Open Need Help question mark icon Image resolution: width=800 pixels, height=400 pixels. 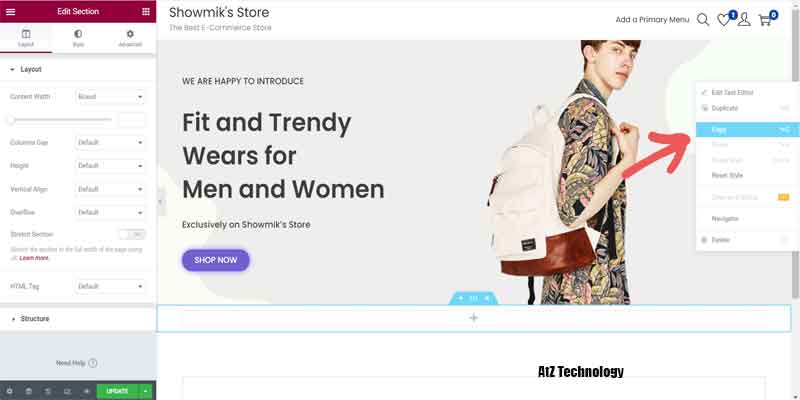(x=93, y=363)
